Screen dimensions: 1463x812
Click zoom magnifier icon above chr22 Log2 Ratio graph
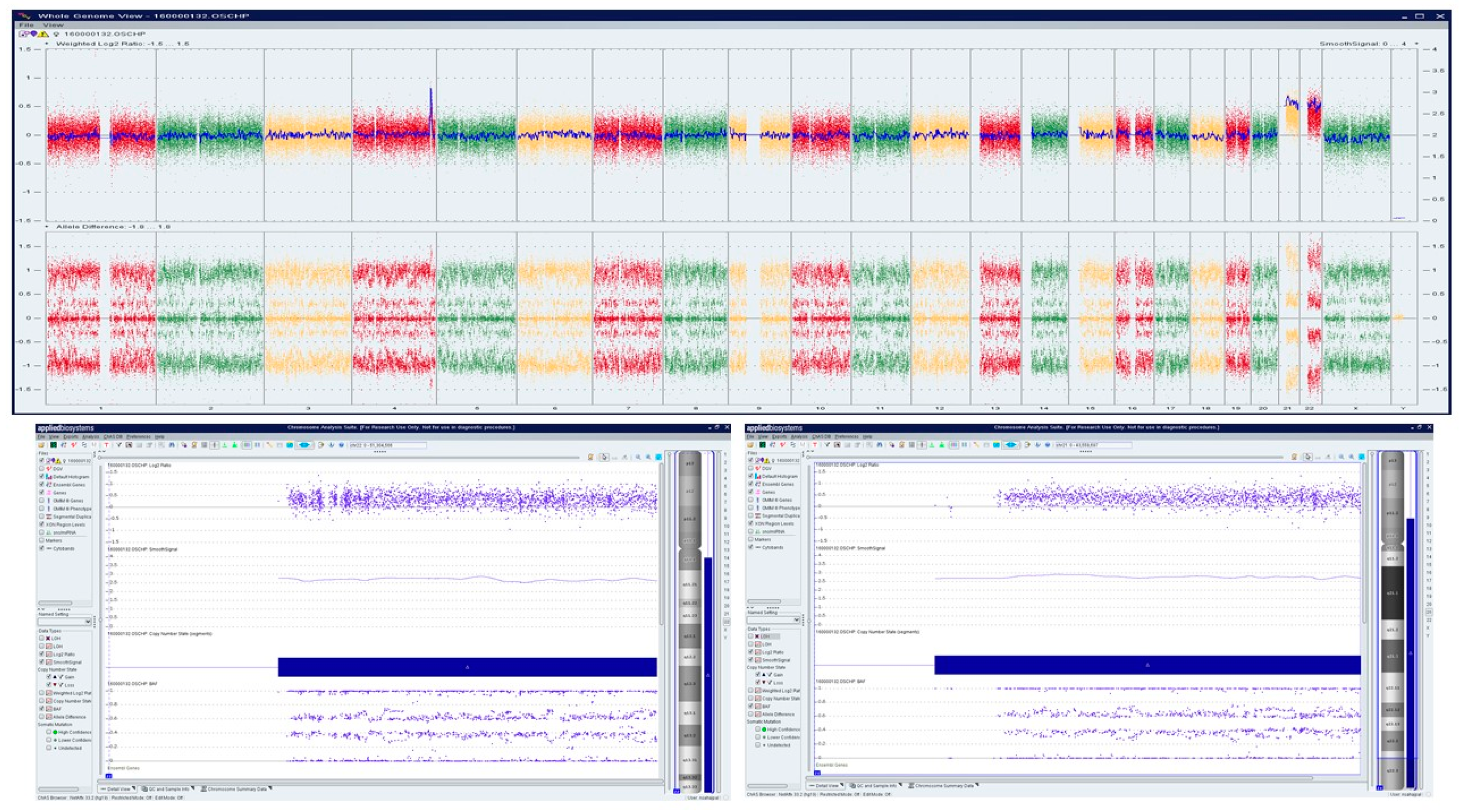coord(639,457)
